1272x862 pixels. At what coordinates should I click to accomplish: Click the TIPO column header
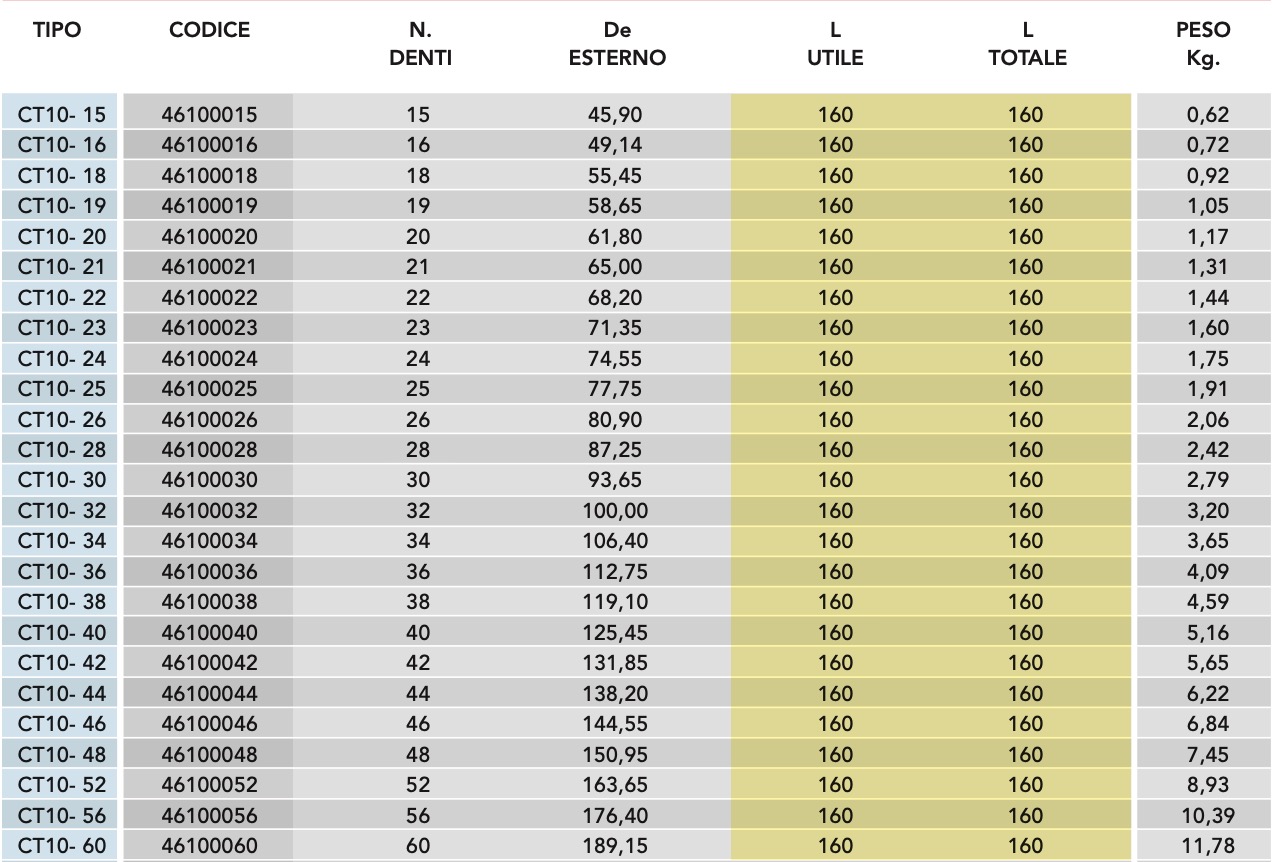pos(57,30)
